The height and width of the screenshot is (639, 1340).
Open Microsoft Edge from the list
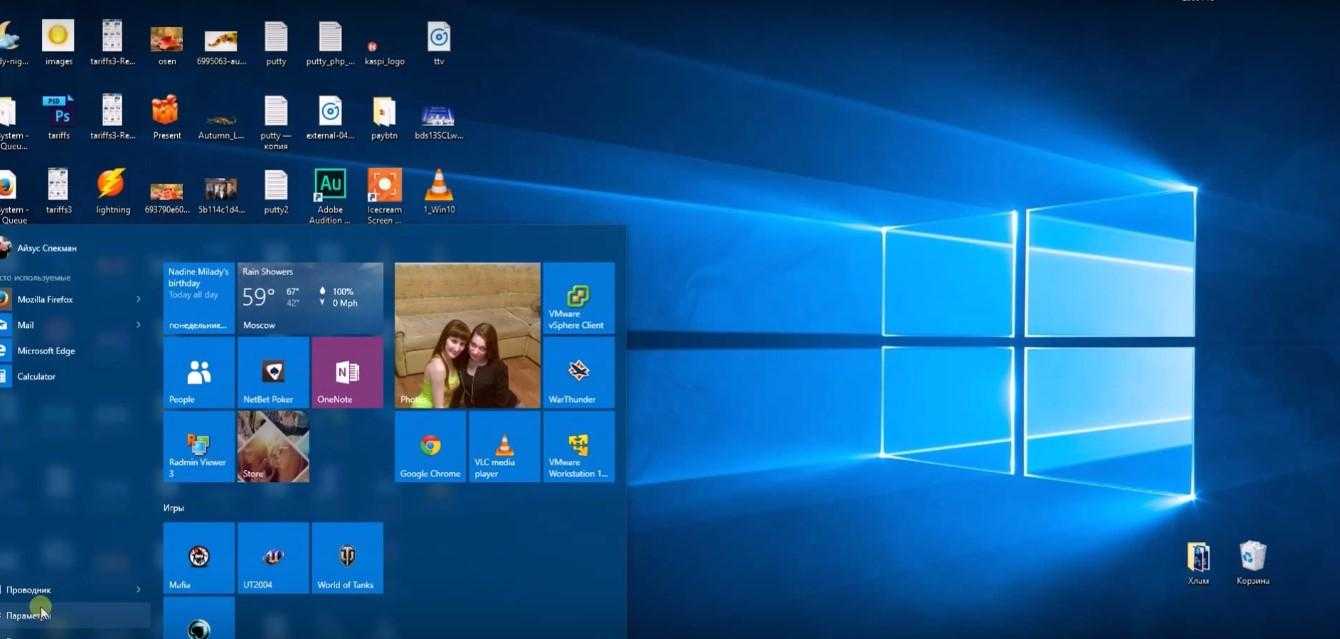click(46, 351)
